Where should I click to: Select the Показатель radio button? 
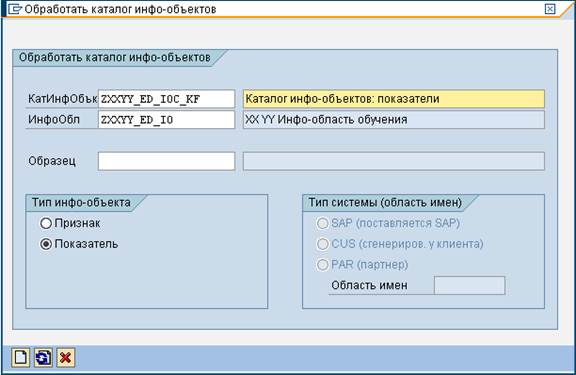[46, 244]
